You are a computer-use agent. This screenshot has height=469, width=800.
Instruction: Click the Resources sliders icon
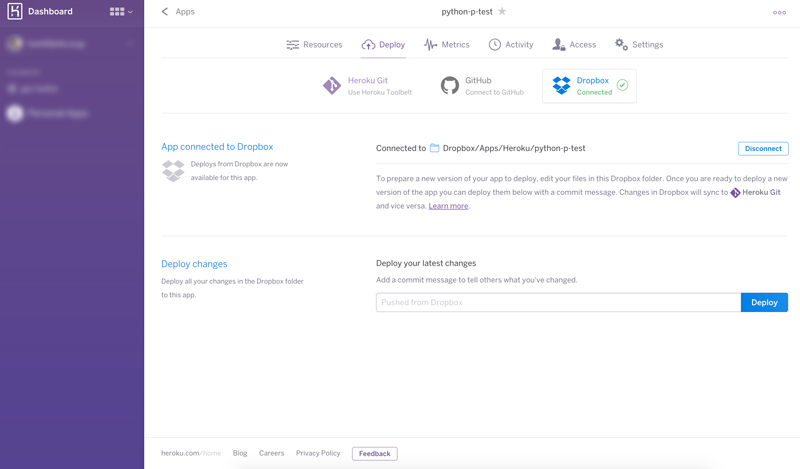click(x=292, y=45)
